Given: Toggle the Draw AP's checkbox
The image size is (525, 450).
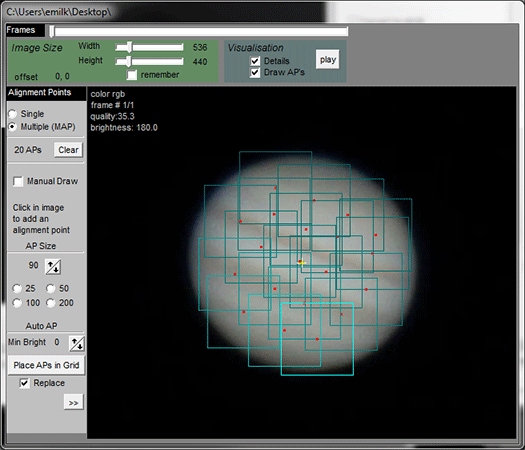Looking at the screenshot, I should (255, 72).
